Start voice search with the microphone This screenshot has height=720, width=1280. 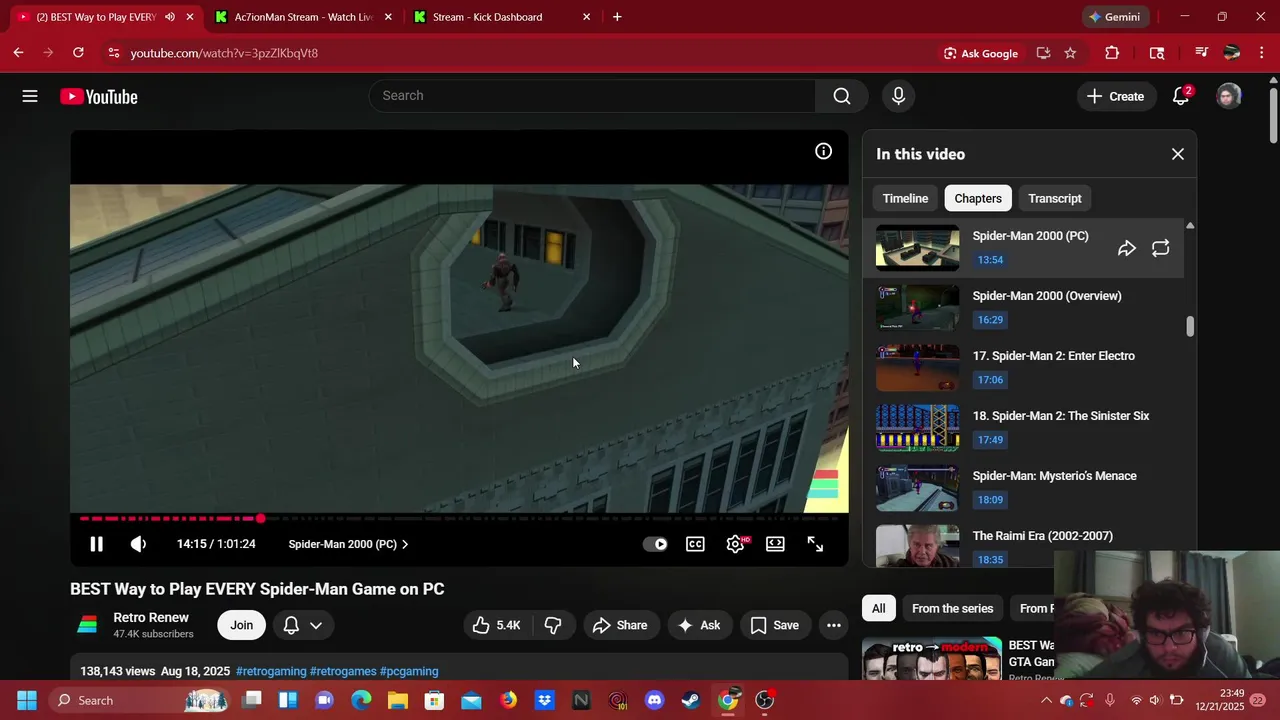click(x=898, y=96)
